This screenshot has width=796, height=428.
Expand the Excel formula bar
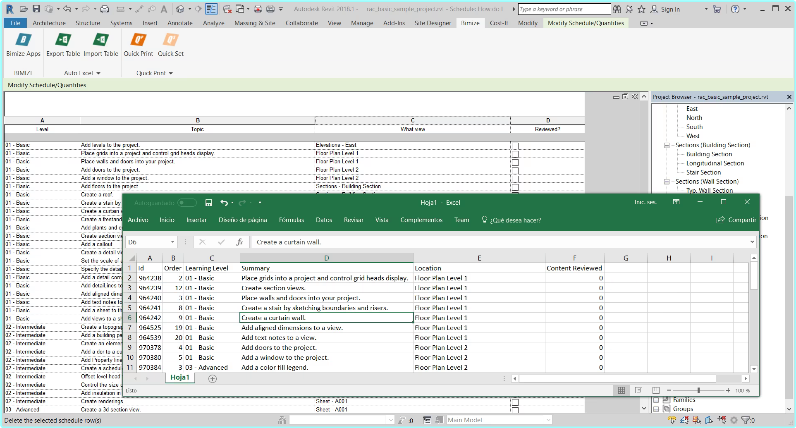(x=752, y=242)
